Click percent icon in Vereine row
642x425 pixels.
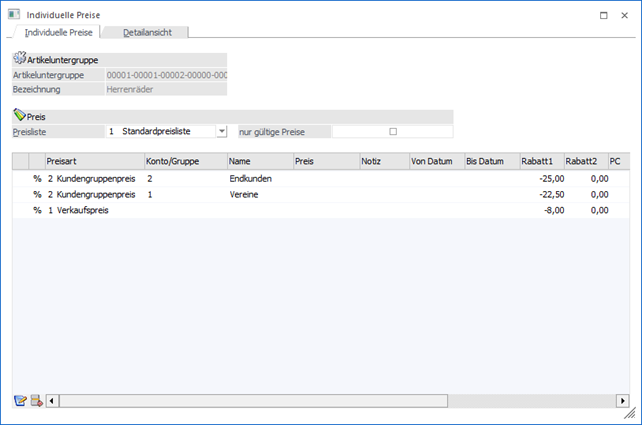click(37, 194)
